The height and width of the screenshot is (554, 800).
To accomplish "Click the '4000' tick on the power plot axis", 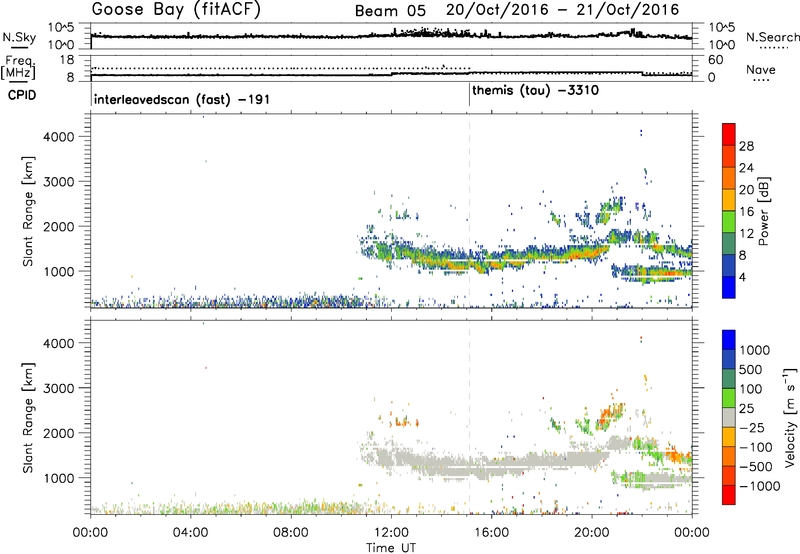I will tap(59, 137).
